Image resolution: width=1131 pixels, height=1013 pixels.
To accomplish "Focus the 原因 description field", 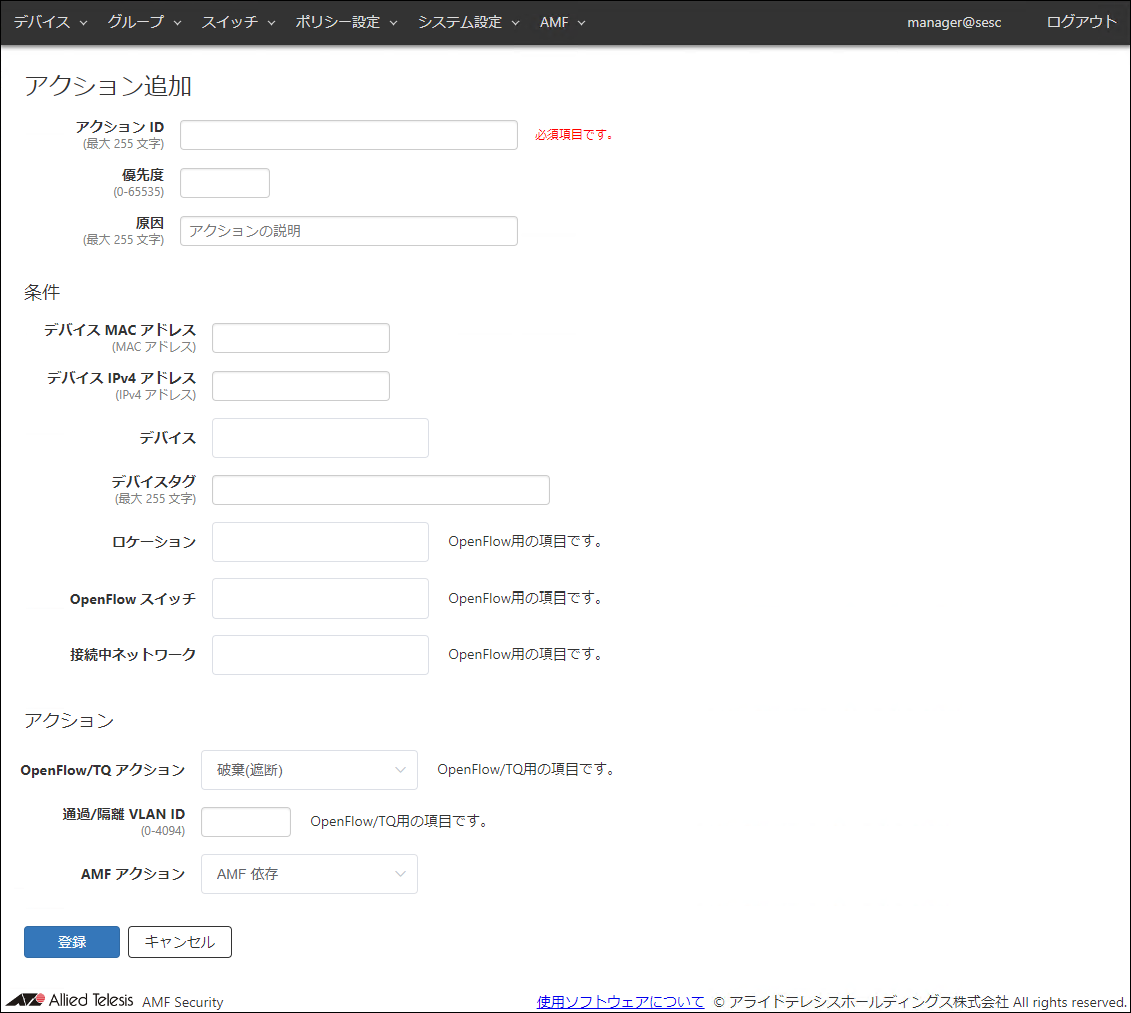I will tap(348, 231).
